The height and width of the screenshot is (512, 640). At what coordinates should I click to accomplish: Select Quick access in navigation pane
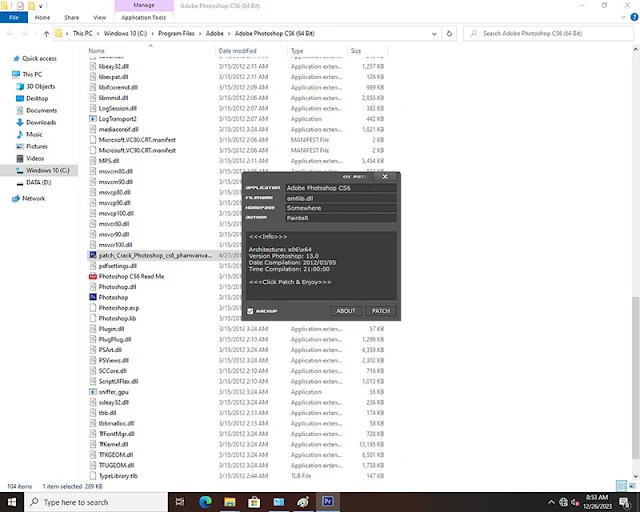[x=39, y=58]
